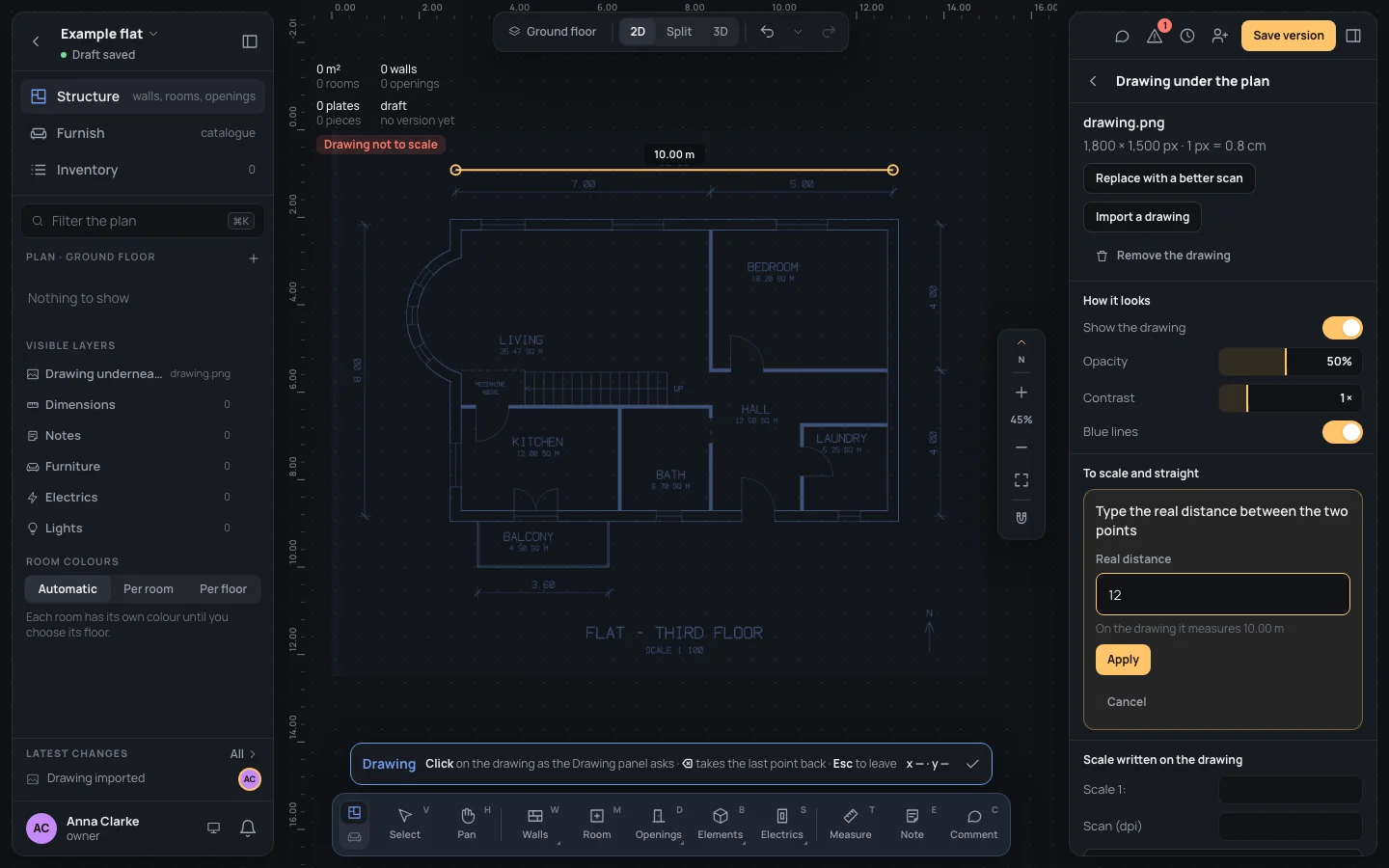Viewport: 1389px width, 868px height.
Task: Adjust the Contrast slider
Action: pos(1291,398)
